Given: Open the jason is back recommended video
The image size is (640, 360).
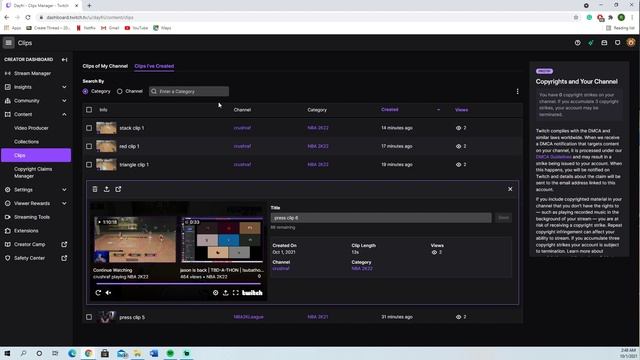Looking at the screenshot, I should pos(222,240).
